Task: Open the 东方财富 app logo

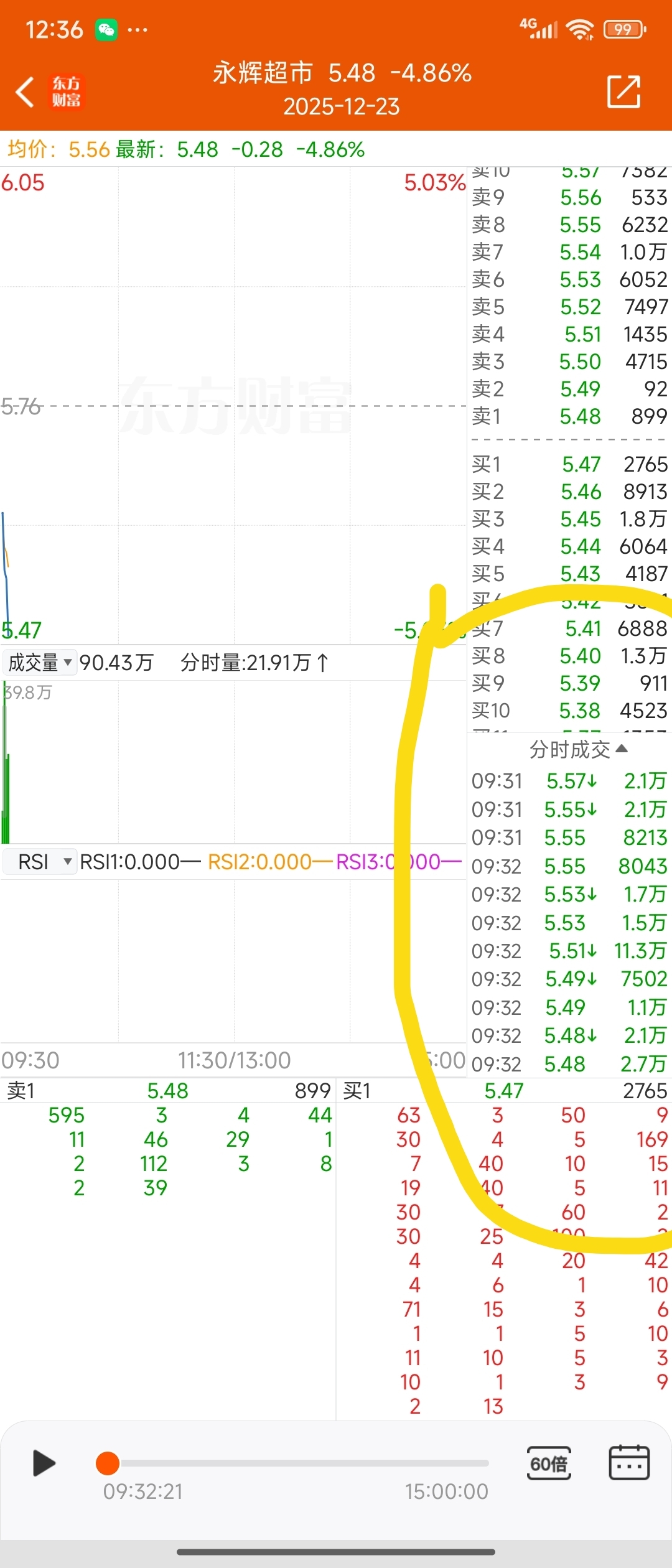Action: 66,92
